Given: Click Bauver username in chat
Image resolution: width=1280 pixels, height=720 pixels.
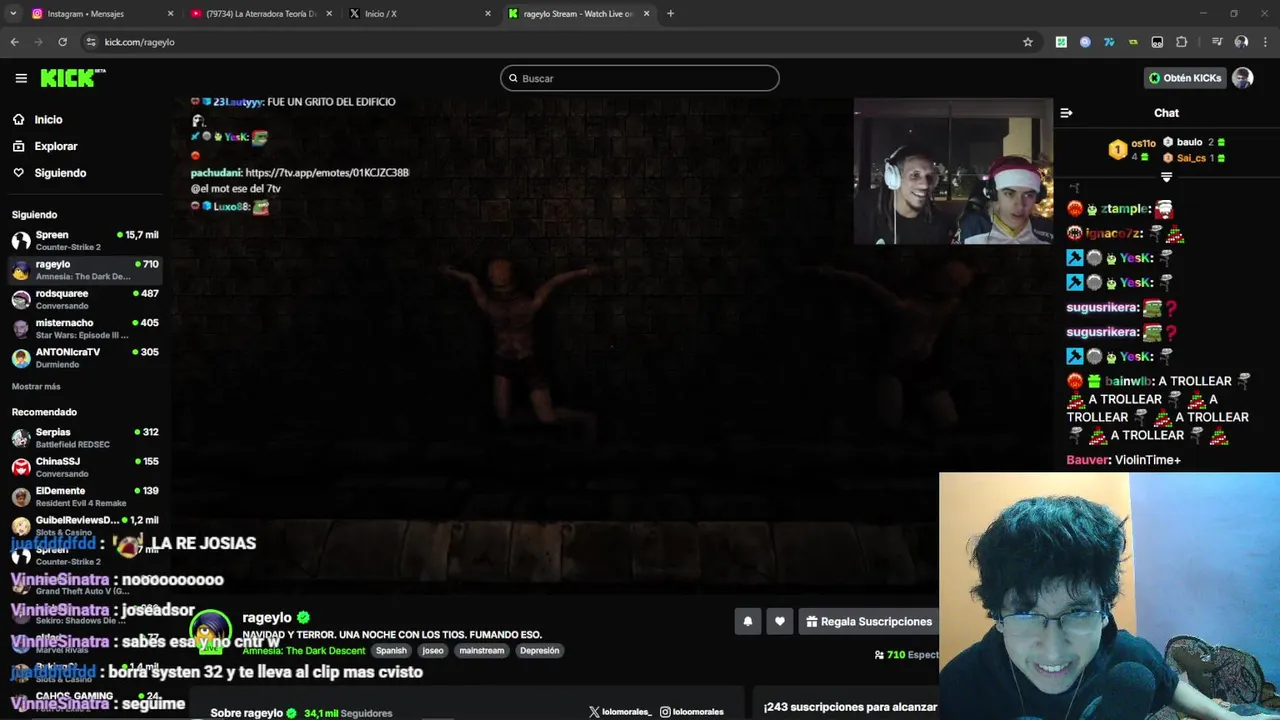Looking at the screenshot, I should (x=1088, y=460).
